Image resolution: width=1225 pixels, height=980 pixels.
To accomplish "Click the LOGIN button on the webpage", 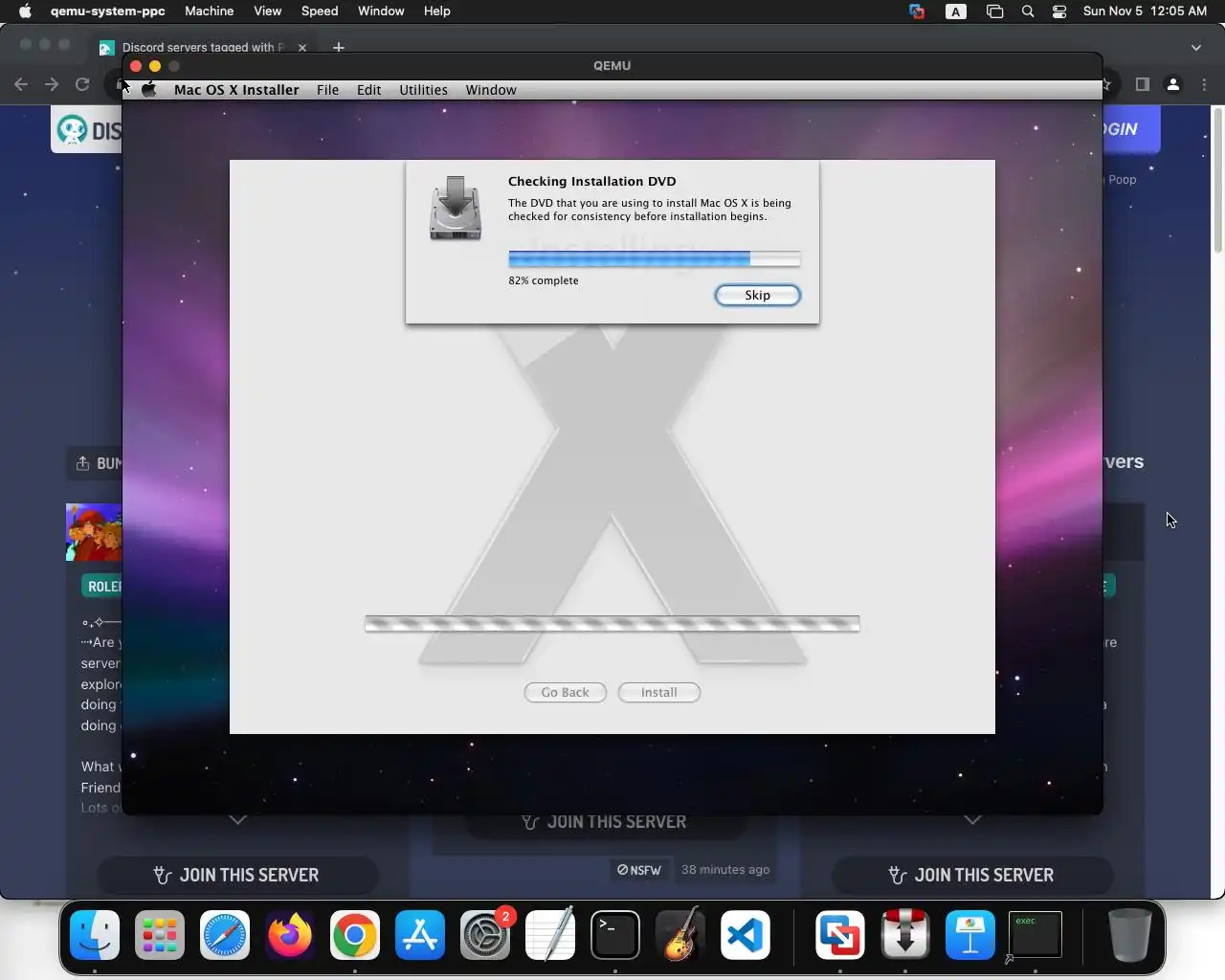I will [1131, 129].
